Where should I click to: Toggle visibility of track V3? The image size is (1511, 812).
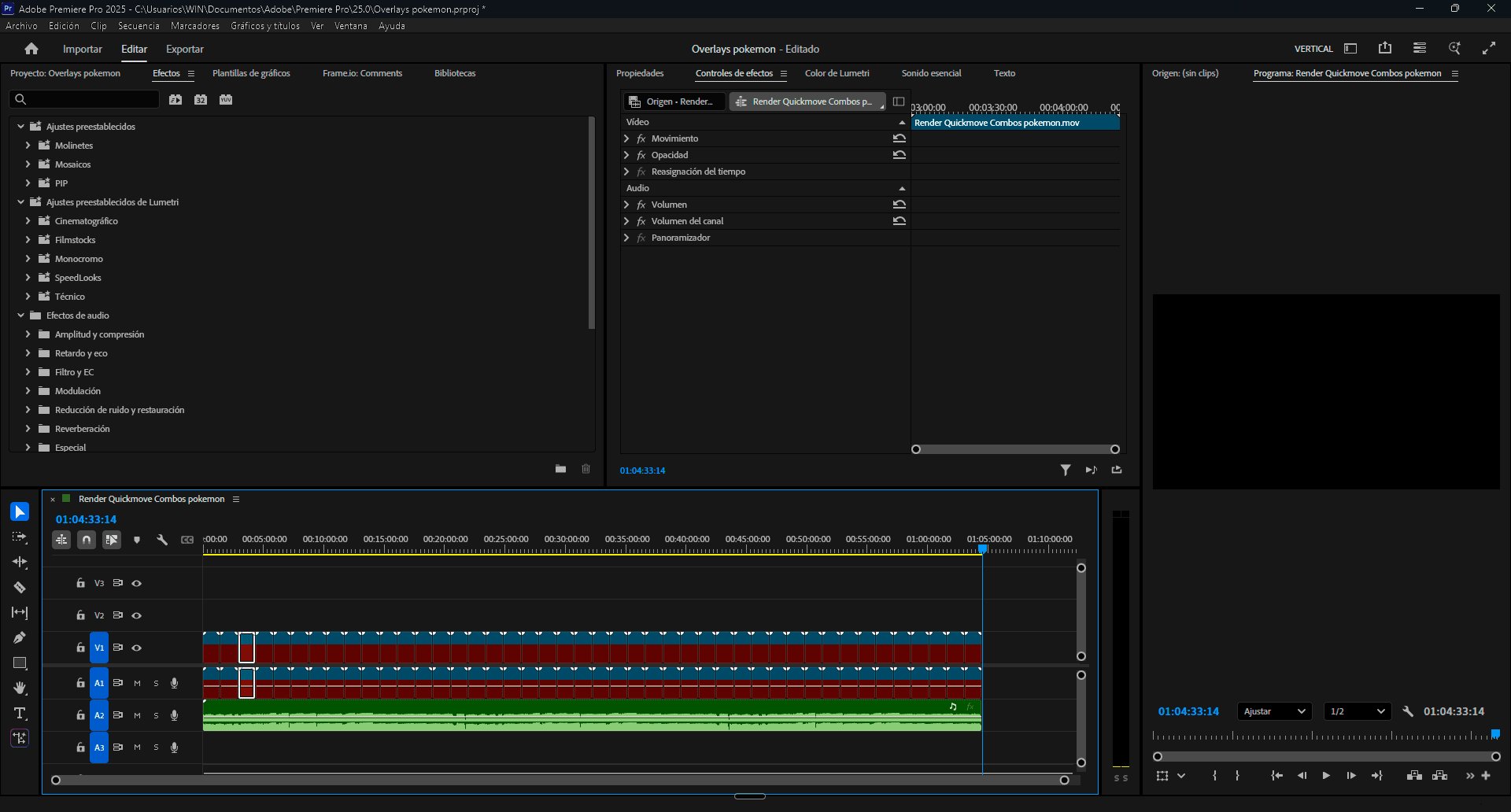tap(137, 584)
